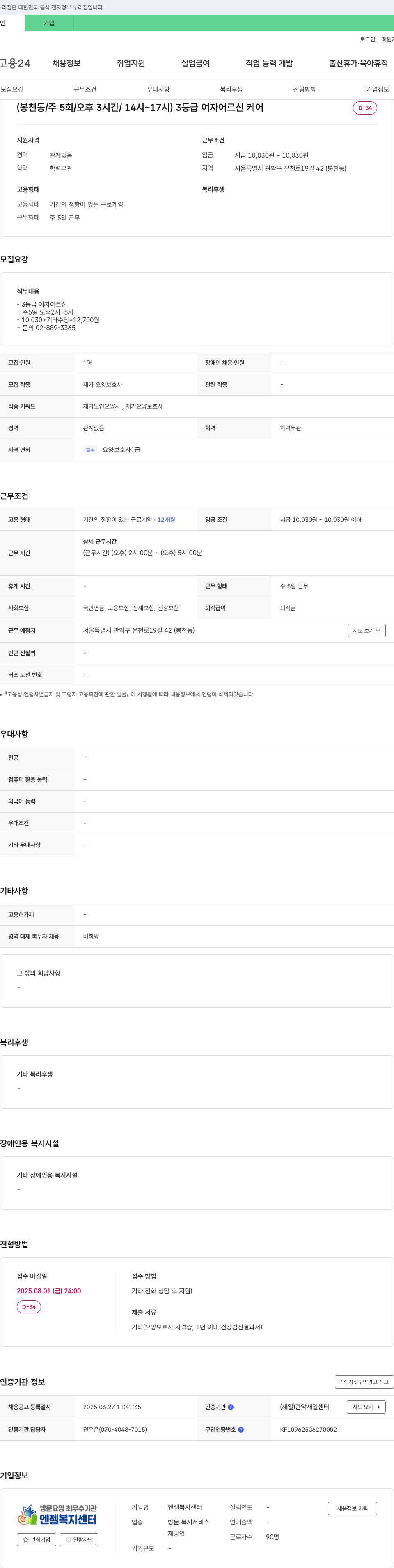Jump to the 우대사항 section tab

(x=158, y=89)
